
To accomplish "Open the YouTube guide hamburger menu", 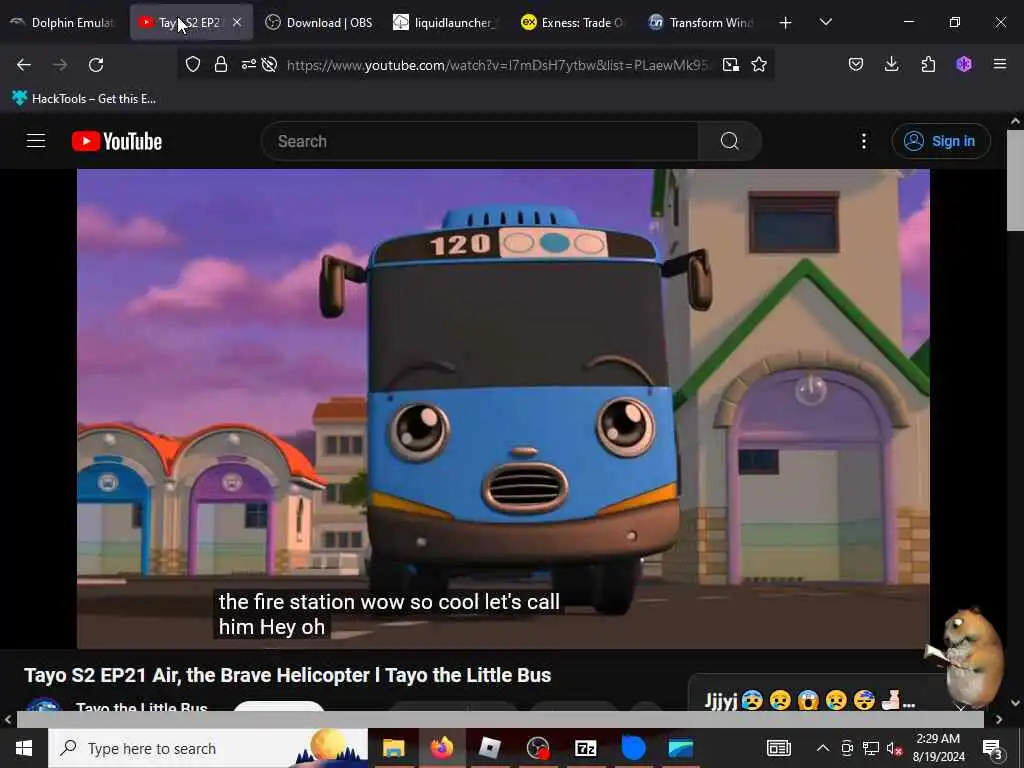I will (x=36, y=141).
